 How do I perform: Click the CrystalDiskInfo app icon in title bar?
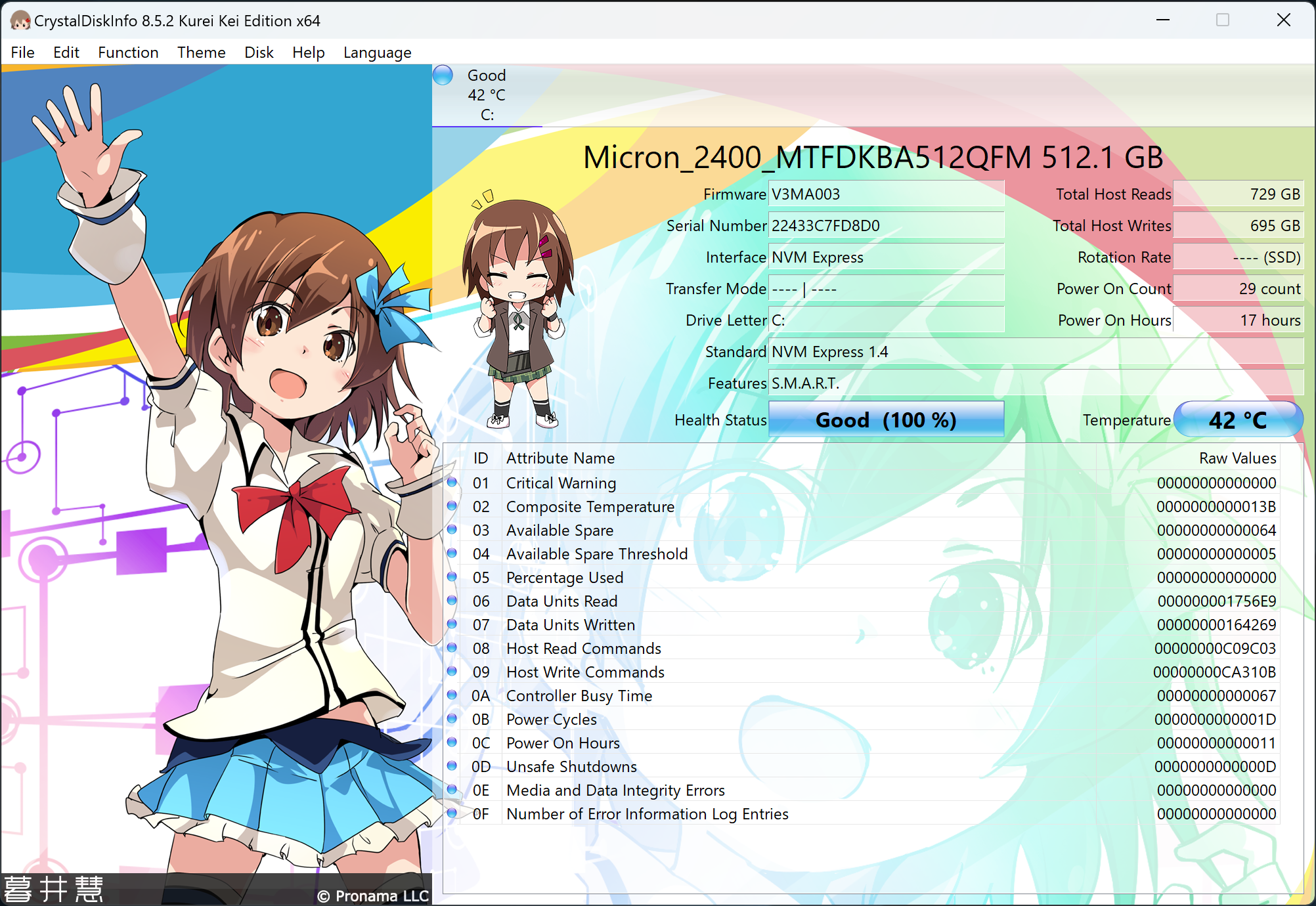tap(20, 21)
